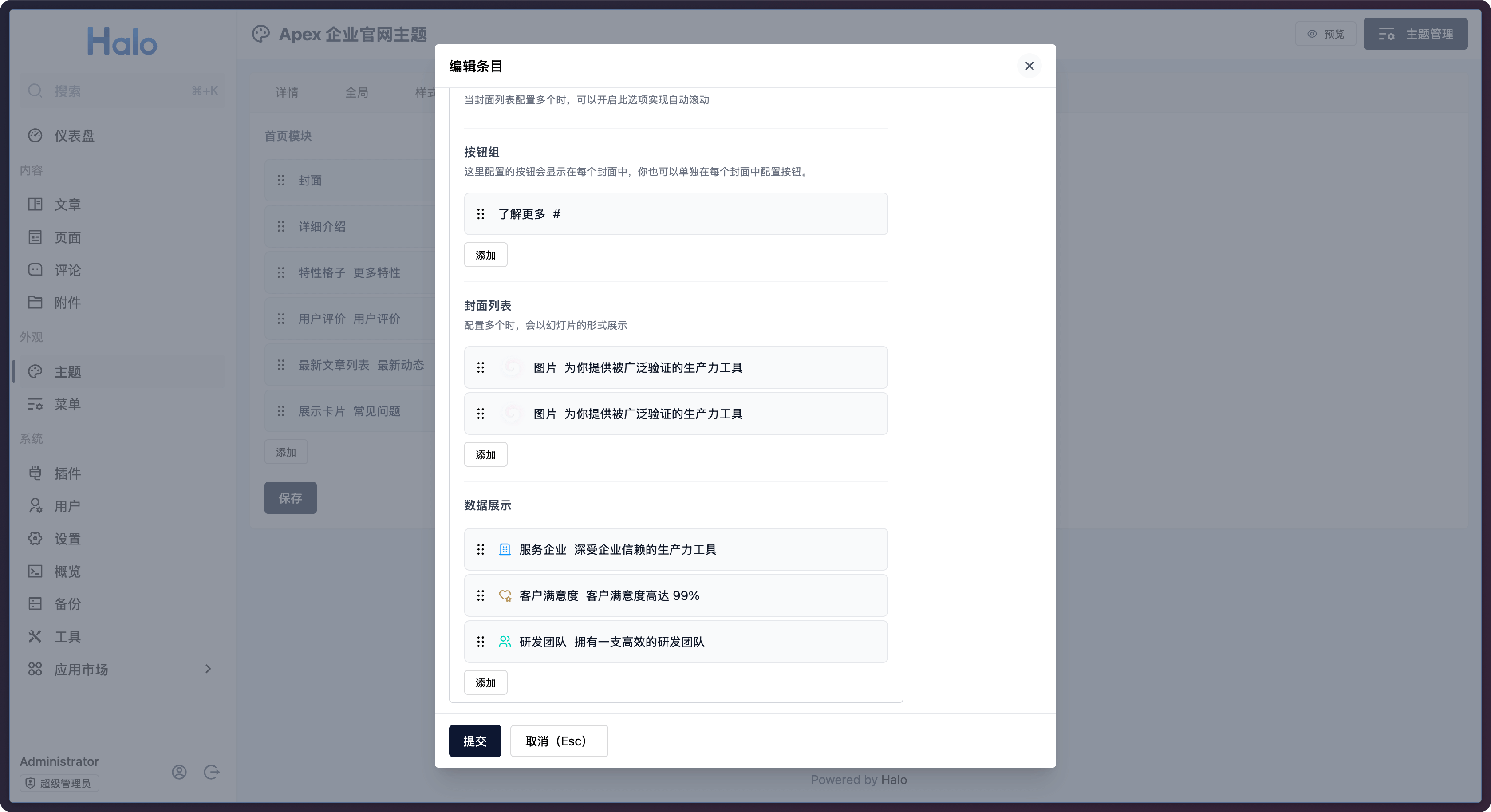Open the 备份 backup page
Viewport: 1491px width, 812px height.
[x=68, y=603]
